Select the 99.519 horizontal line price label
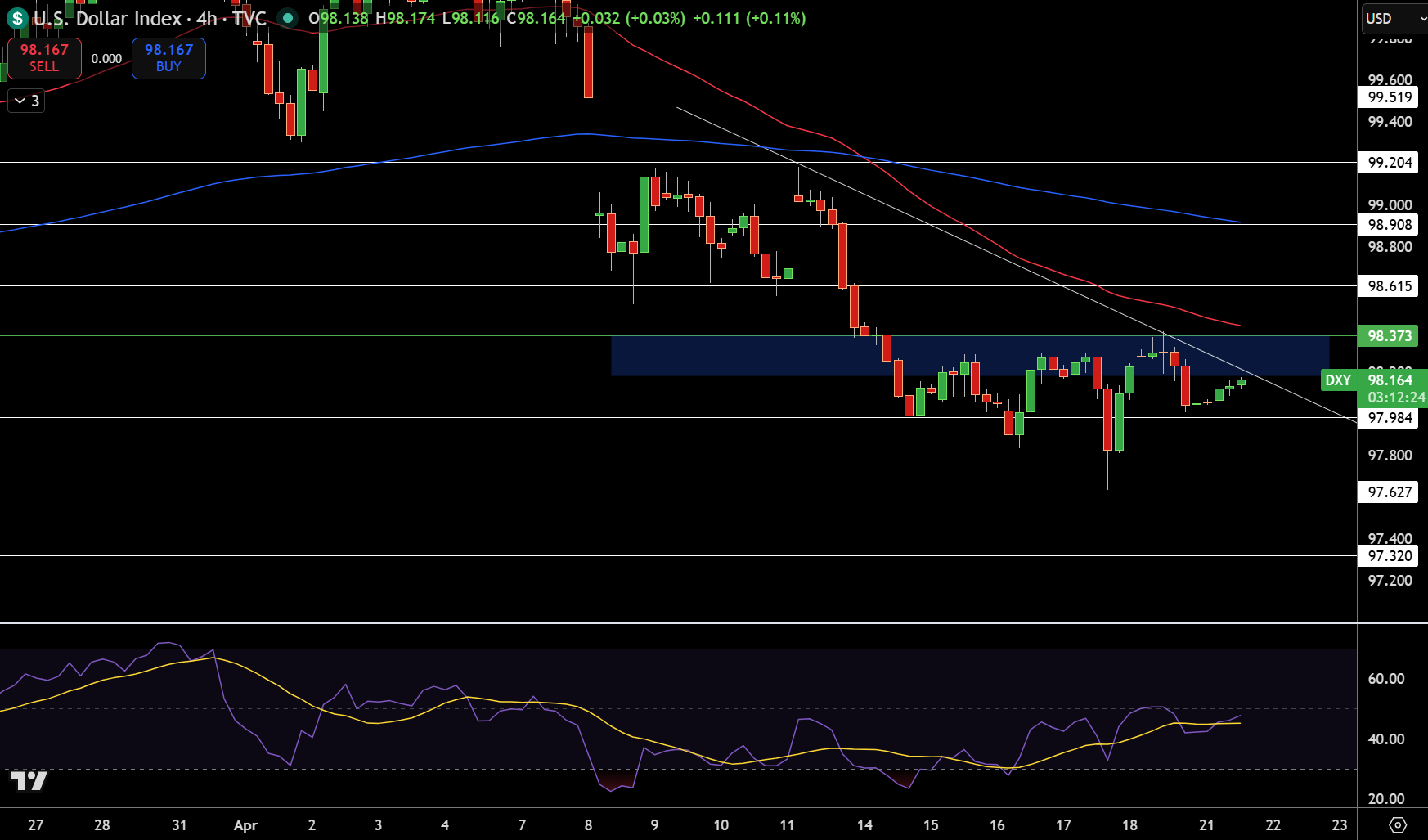Image resolution: width=1428 pixels, height=840 pixels. click(x=1390, y=97)
